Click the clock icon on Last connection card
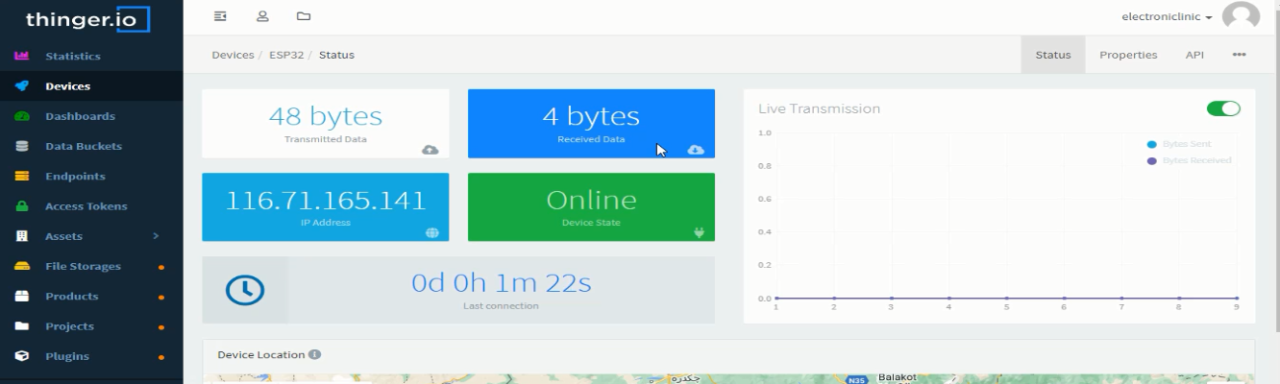Viewport: 1280px width, 384px height. tap(245, 290)
